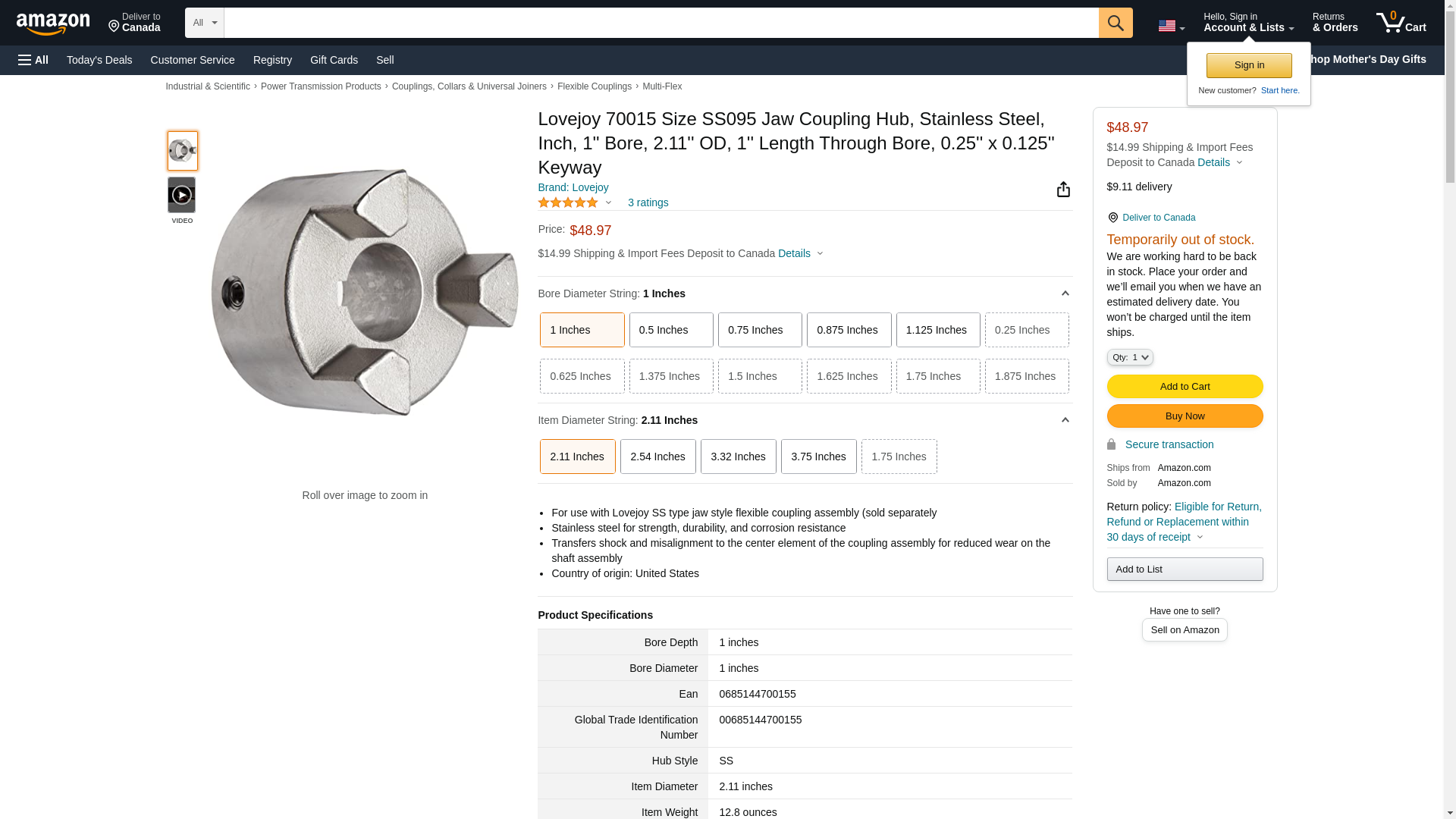Image resolution: width=1456 pixels, height=819 pixels.
Task: Choose the 1.125 Inches bore option
Action: point(937,330)
